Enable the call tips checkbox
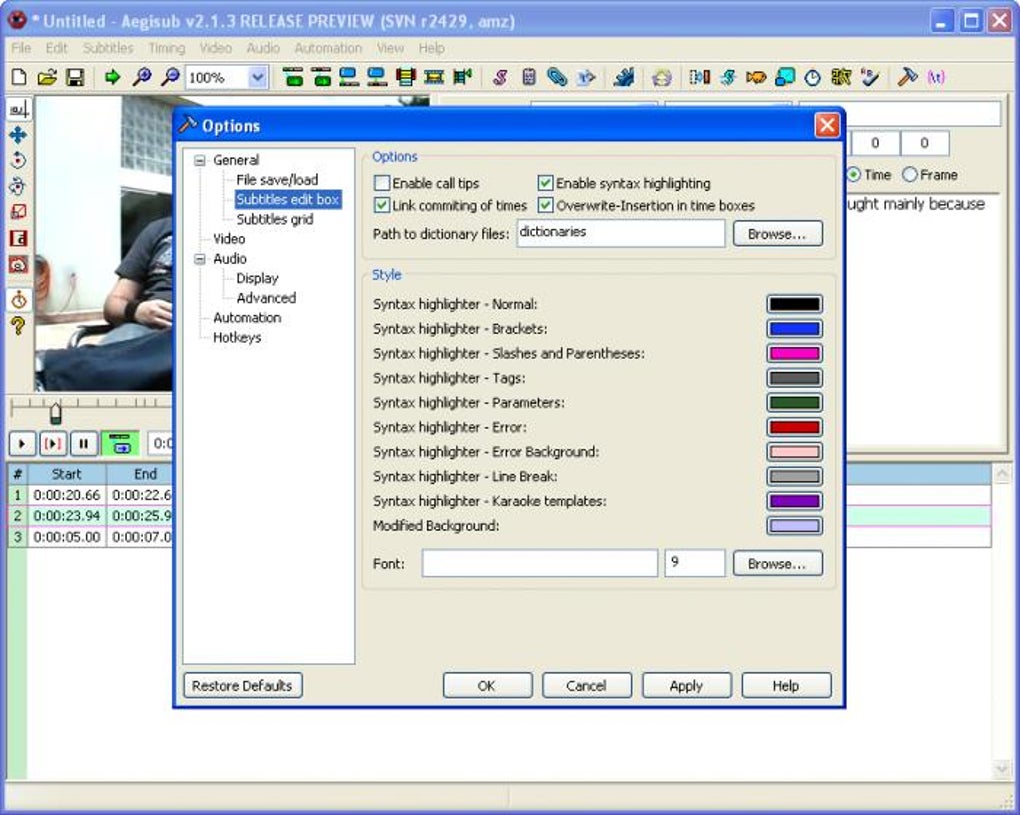The width and height of the screenshot is (1020, 815). click(x=382, y=183)
